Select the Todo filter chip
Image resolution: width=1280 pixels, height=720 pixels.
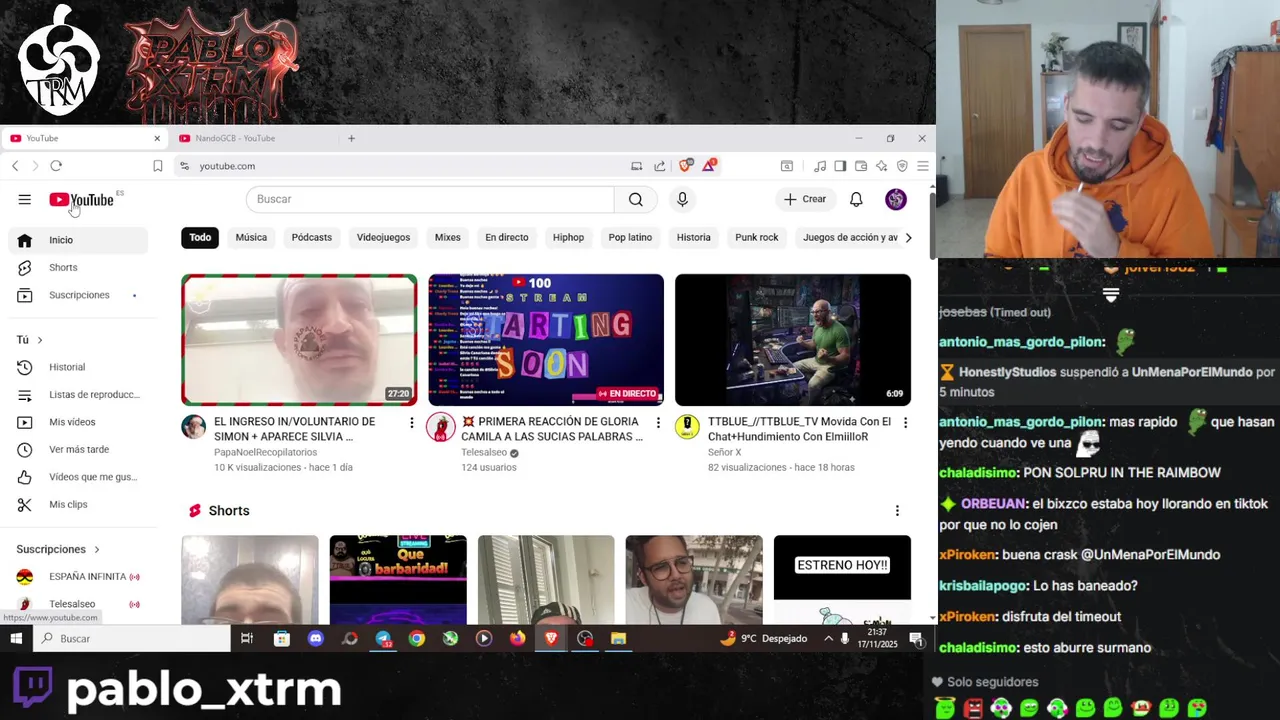[x=200, y=237]
